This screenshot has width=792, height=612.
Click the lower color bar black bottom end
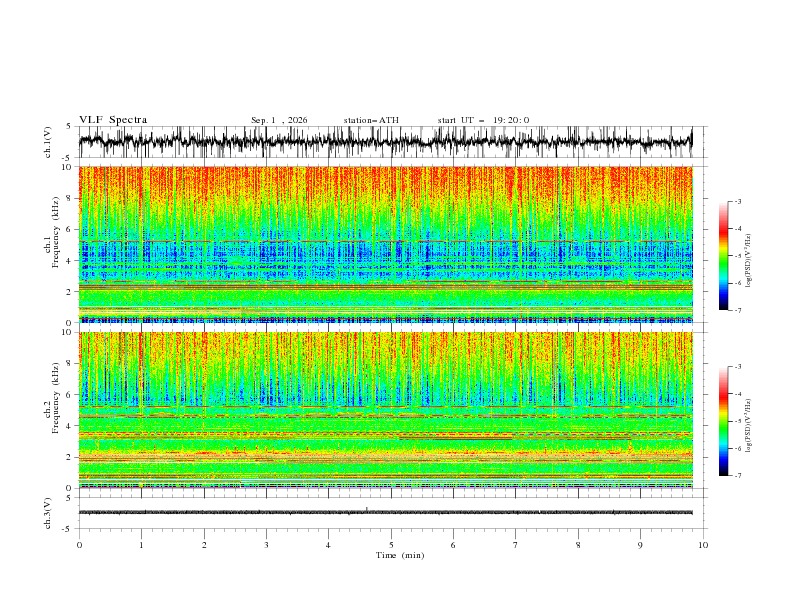[723, 472]
